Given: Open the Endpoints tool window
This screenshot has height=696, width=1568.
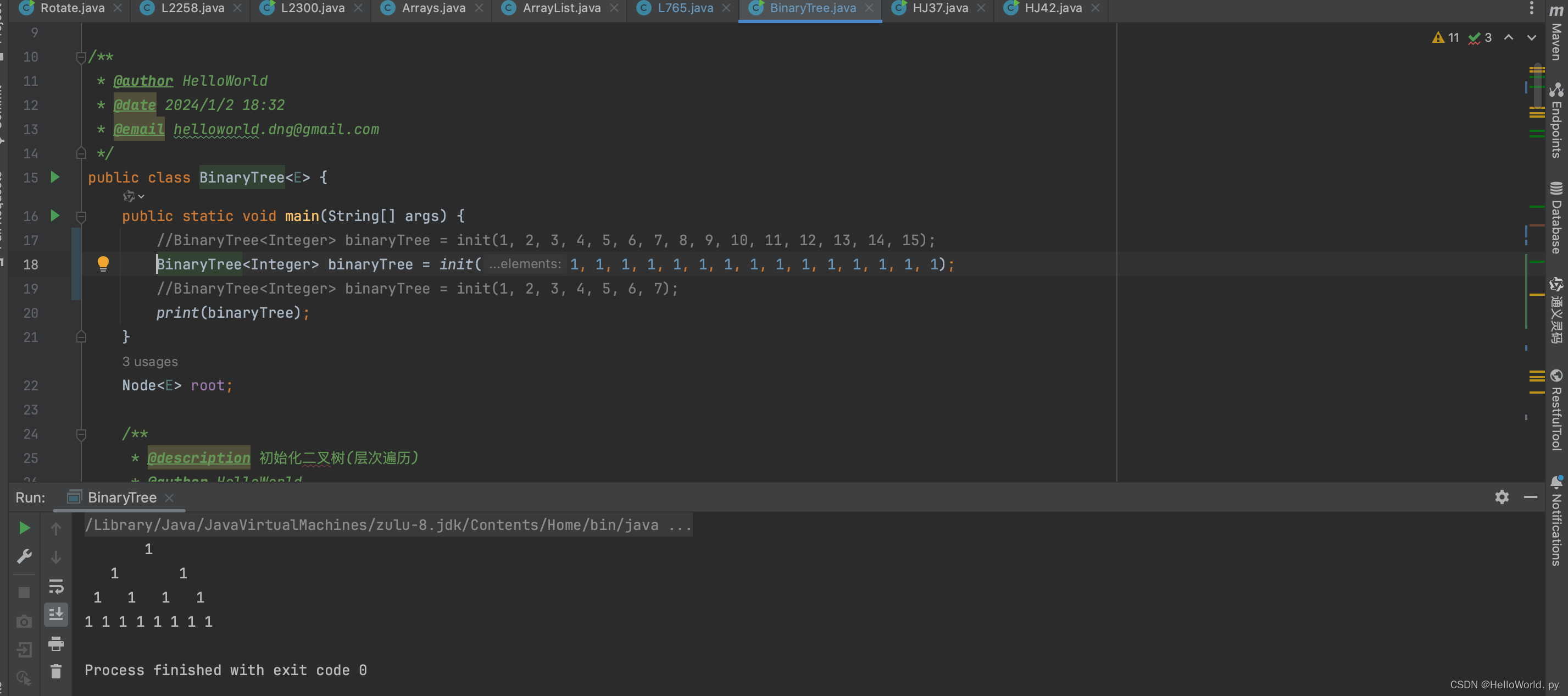Looking at the screenshot, I should (x=1556, y=120).
